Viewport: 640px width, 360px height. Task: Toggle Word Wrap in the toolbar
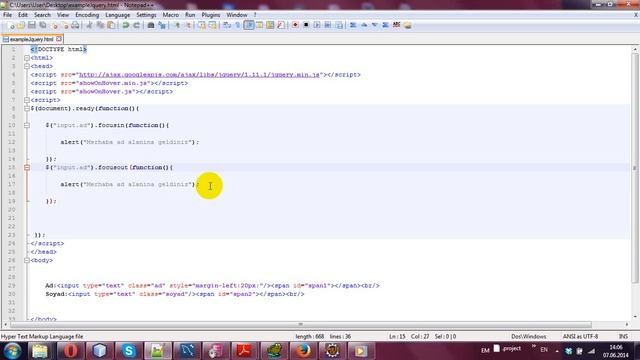(227, 25)
